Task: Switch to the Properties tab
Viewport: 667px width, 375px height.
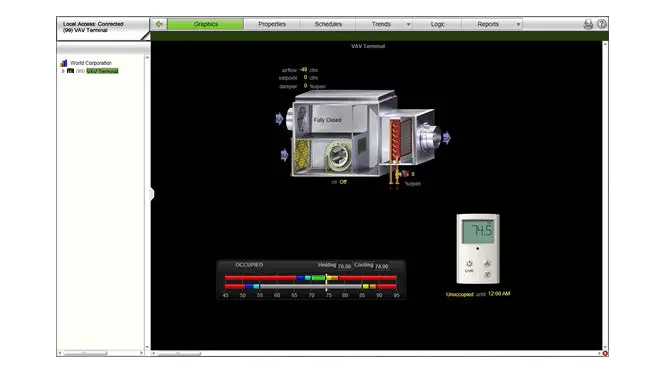Action: (x=272, y=24)
